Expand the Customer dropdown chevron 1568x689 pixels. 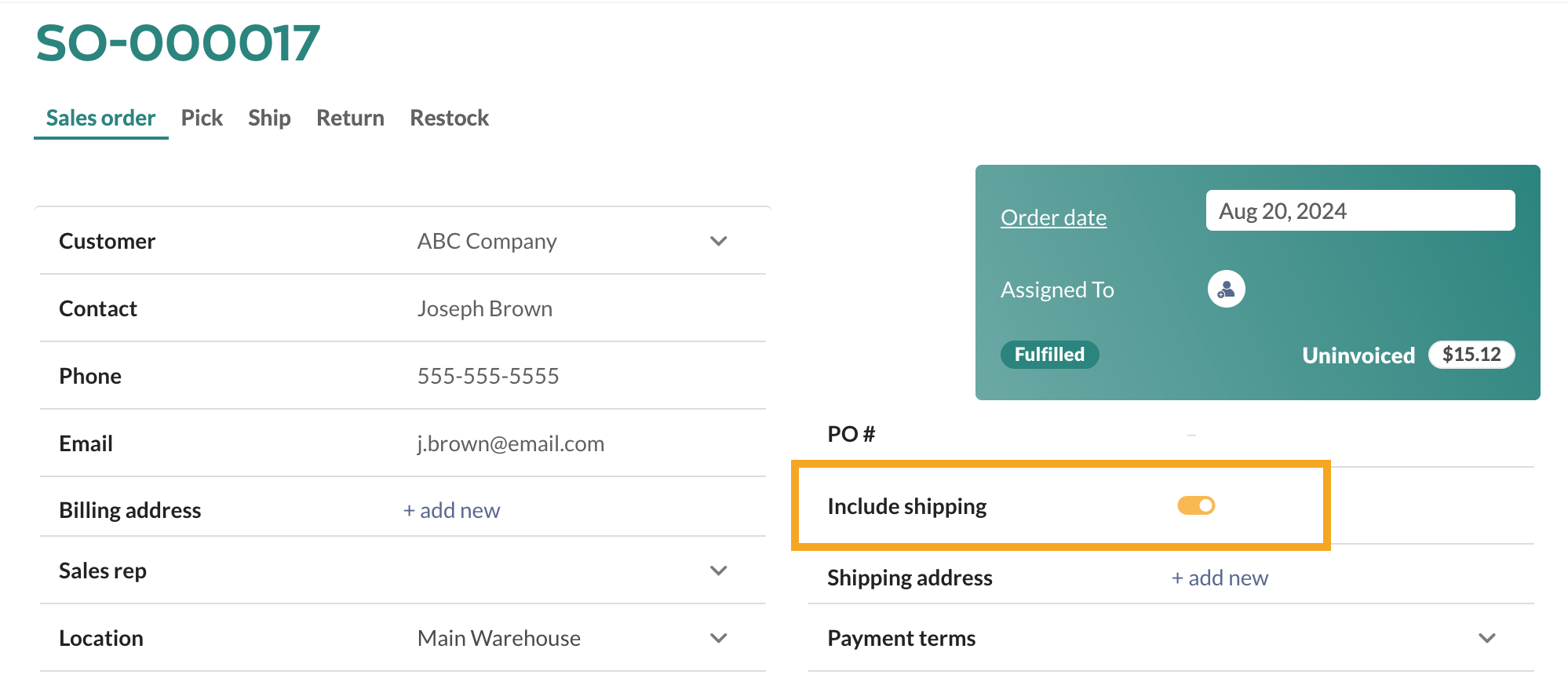718,241
